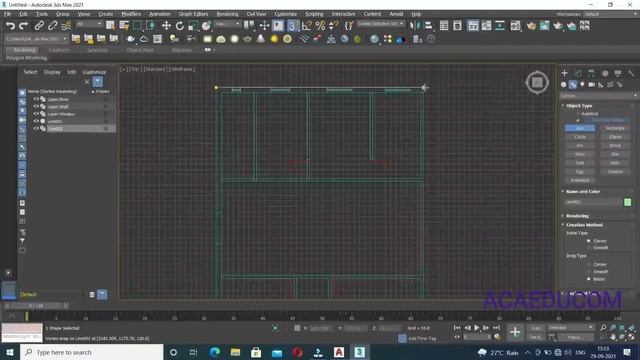Toggle the Percent Snap icon

tap(320, 26)
